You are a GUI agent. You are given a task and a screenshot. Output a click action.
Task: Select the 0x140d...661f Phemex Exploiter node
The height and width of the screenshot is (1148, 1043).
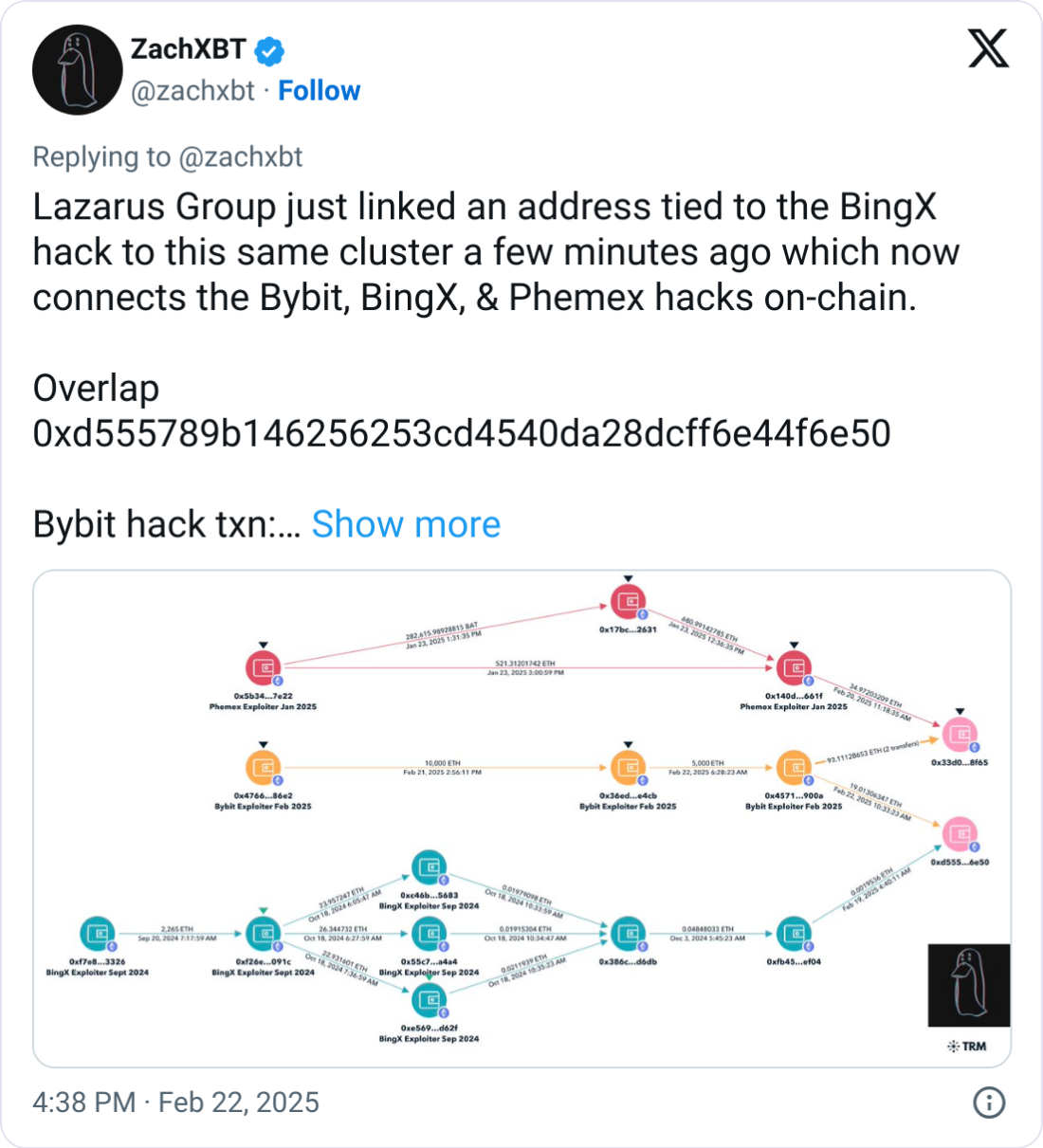pos(794,667)
